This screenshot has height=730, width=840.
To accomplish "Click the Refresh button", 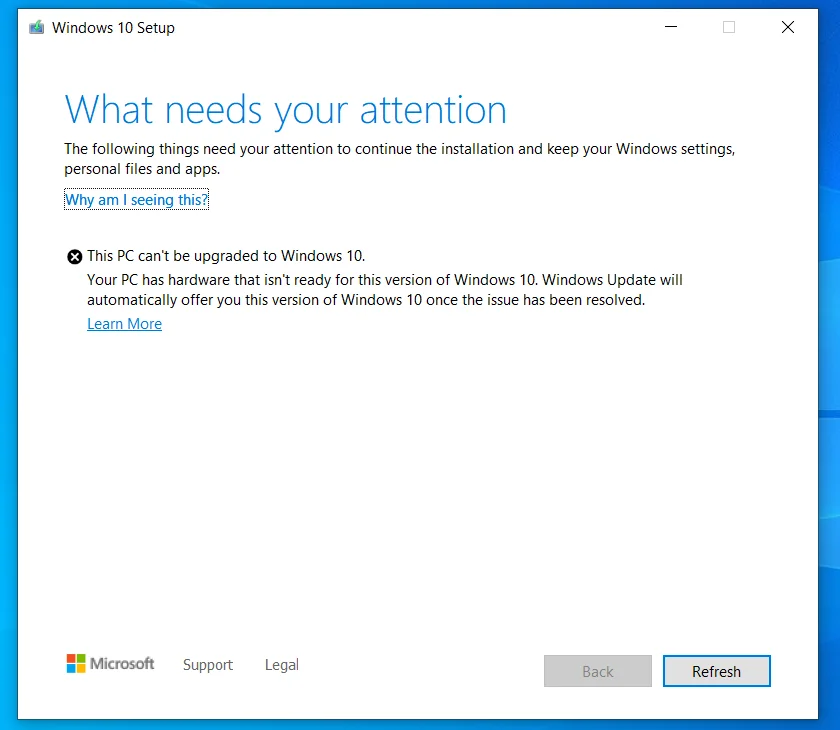I will click(x=717, y=671).
